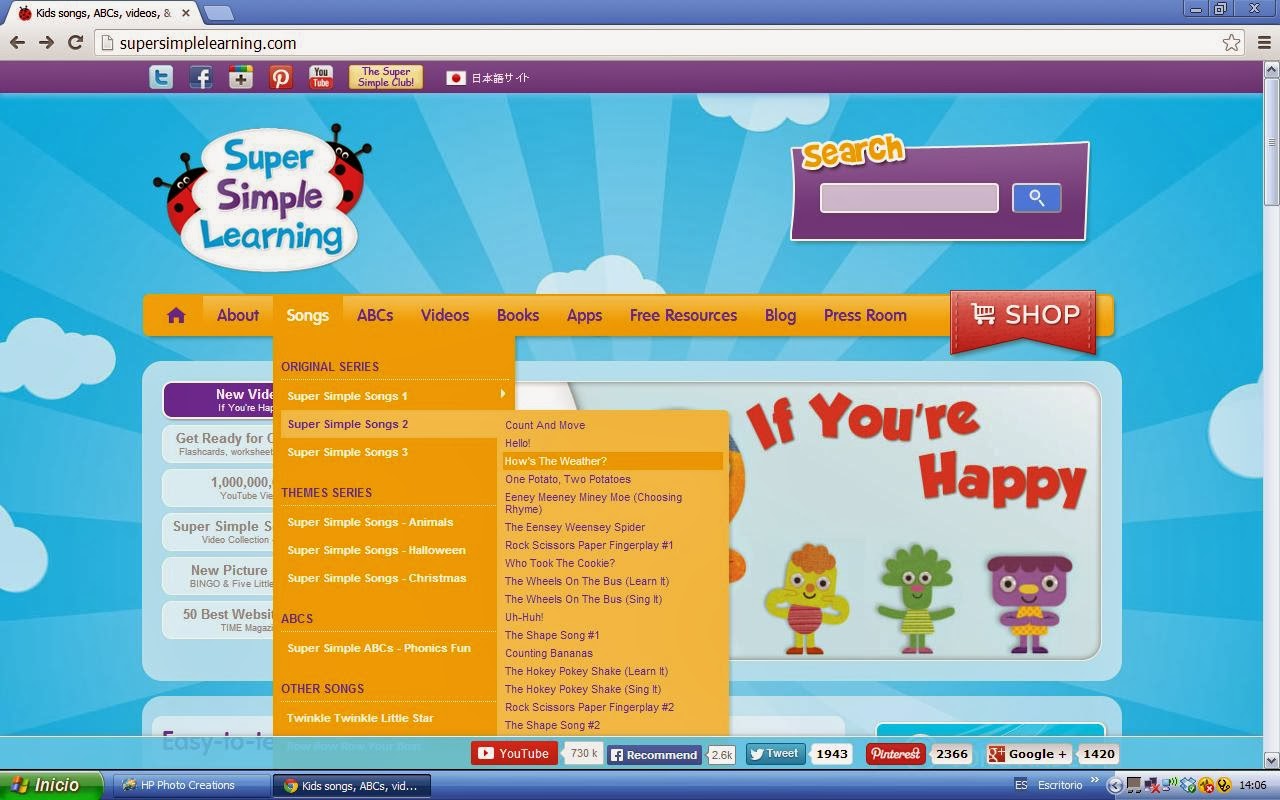
Task: Click the Facebook Recommend button
Action: (x=655, y=755)
